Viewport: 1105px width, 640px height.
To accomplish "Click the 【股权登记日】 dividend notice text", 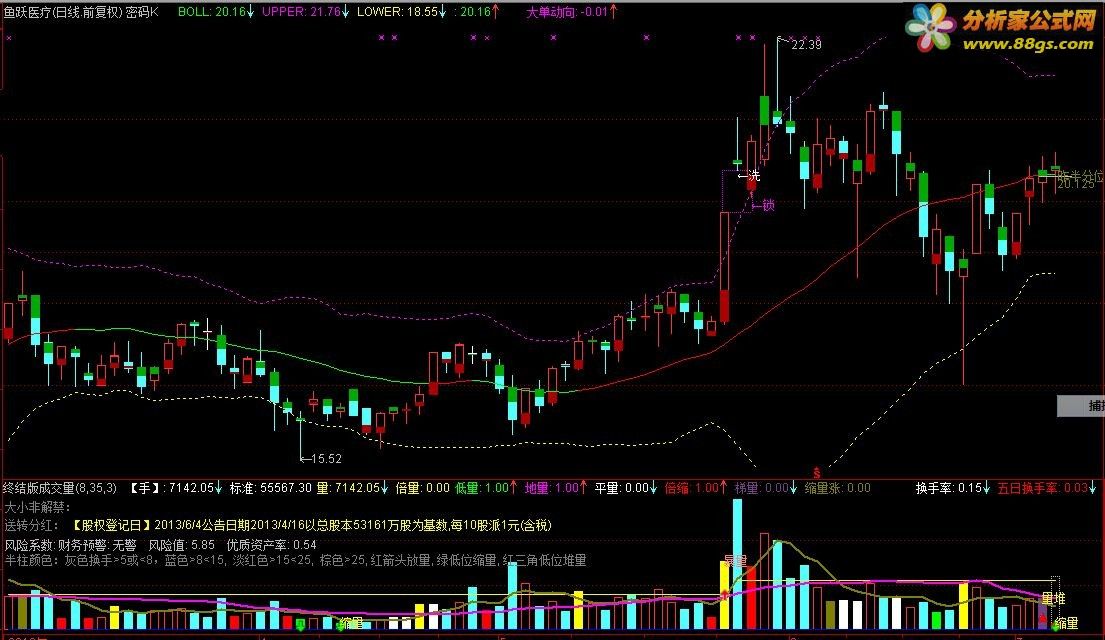I will point(311,525).
